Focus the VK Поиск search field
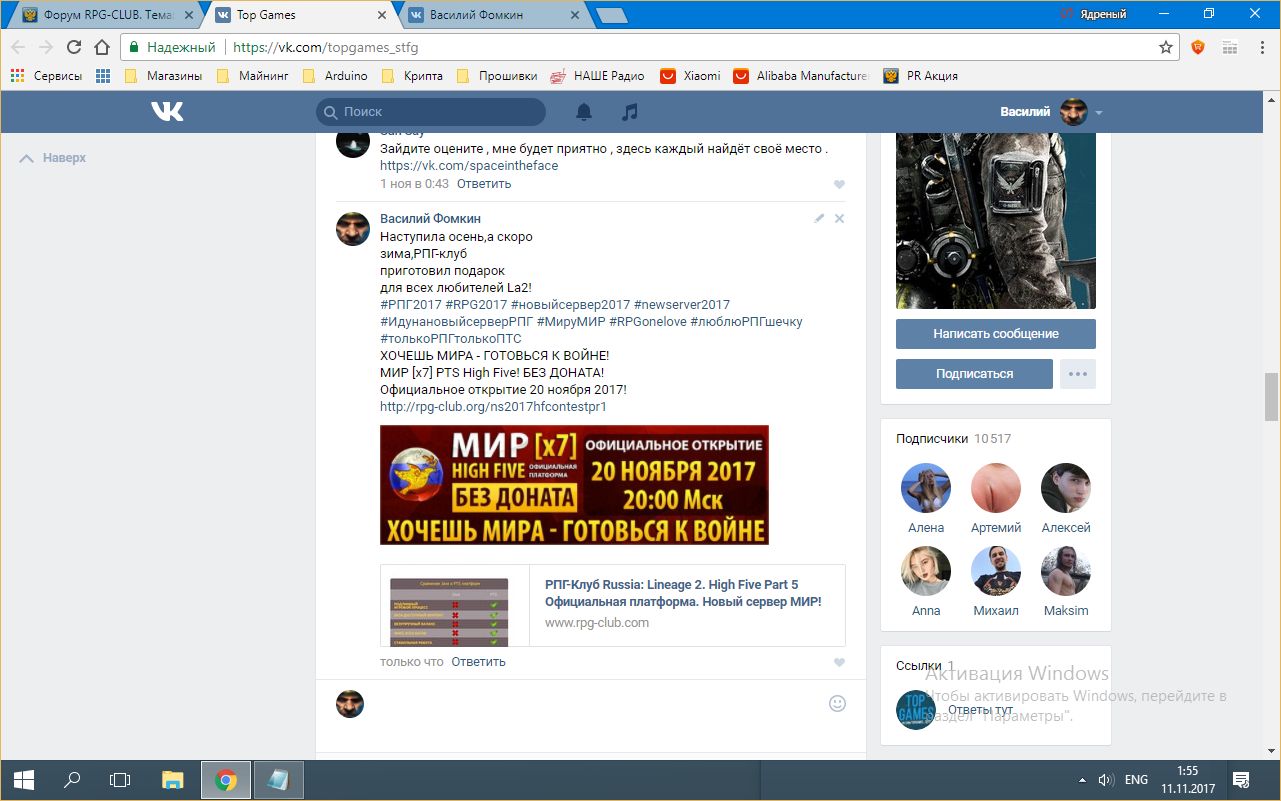 431,112
